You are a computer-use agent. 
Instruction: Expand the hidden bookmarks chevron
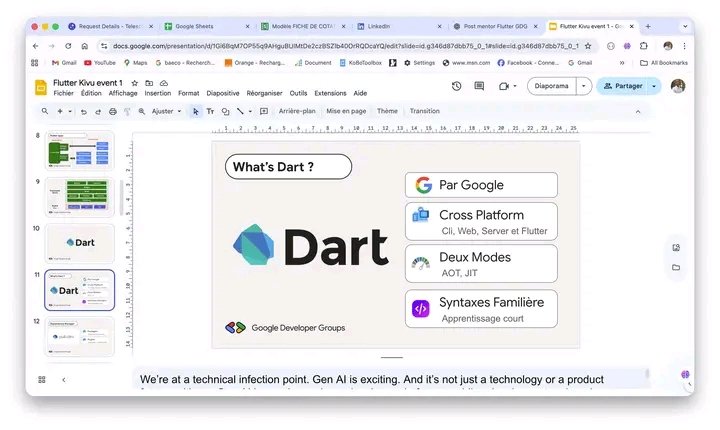(x=622, y=63)
